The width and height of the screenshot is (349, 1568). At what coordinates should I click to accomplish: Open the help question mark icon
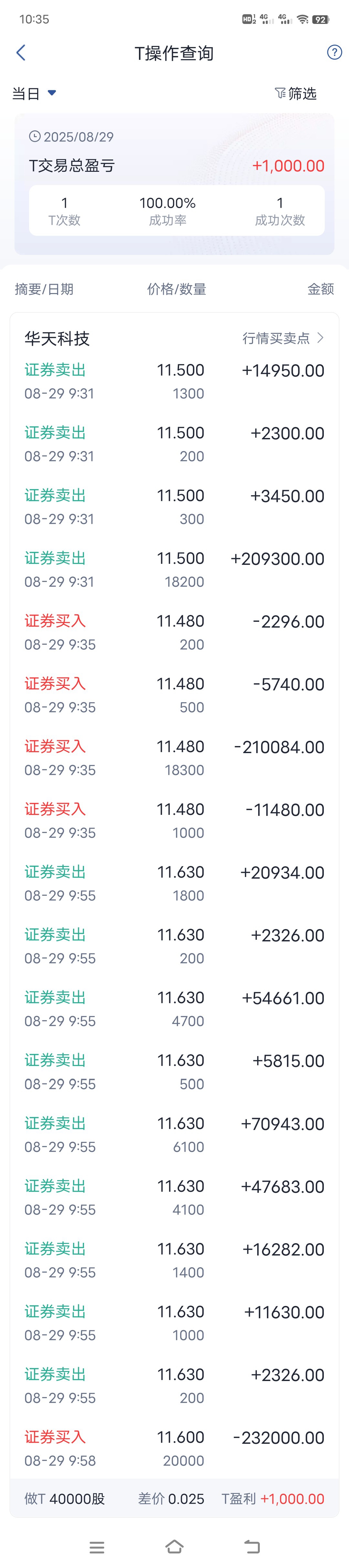(x=334, y=52)
